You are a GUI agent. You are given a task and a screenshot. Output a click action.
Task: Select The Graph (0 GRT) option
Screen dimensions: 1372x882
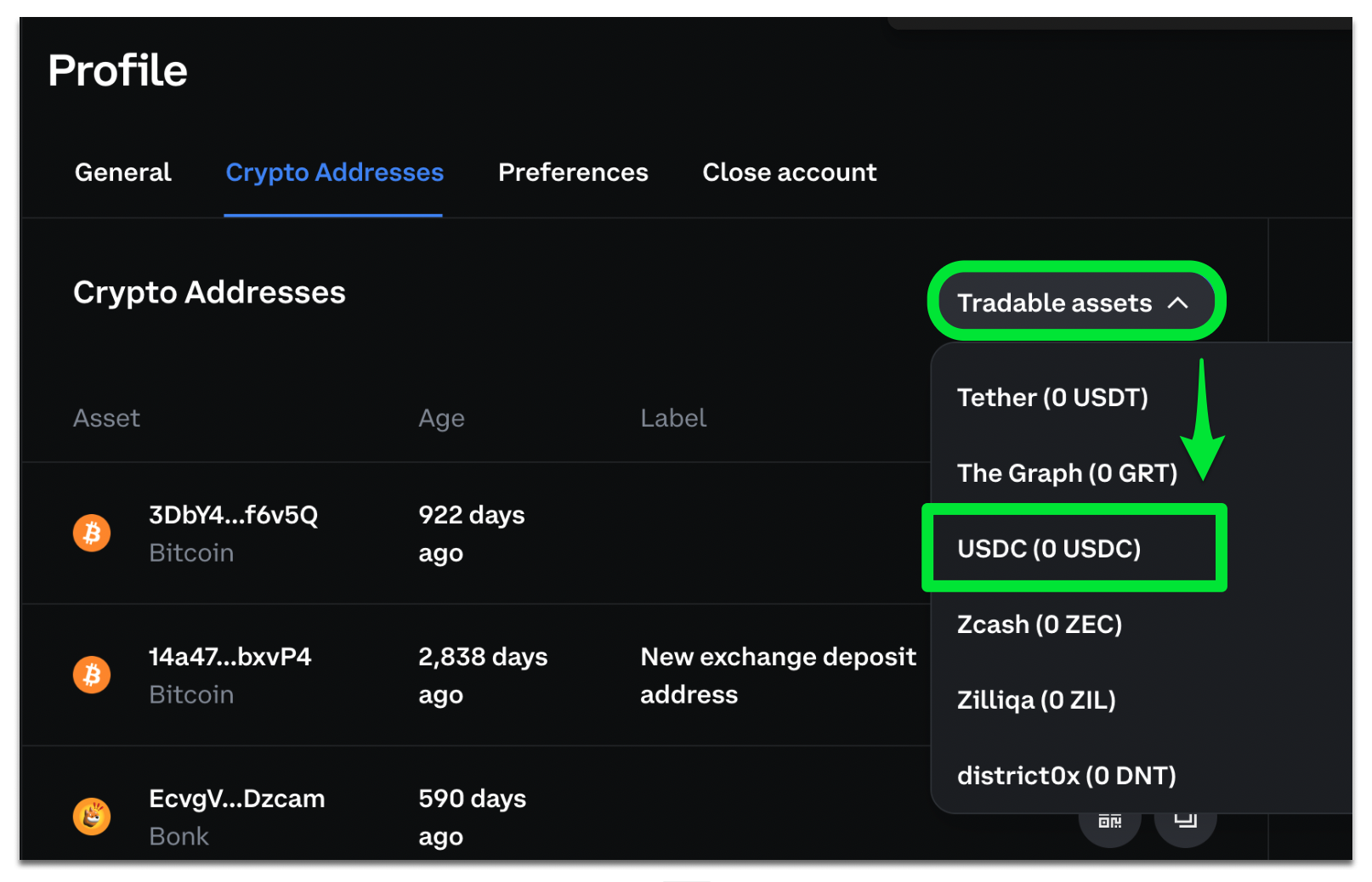click(1068, 473)
